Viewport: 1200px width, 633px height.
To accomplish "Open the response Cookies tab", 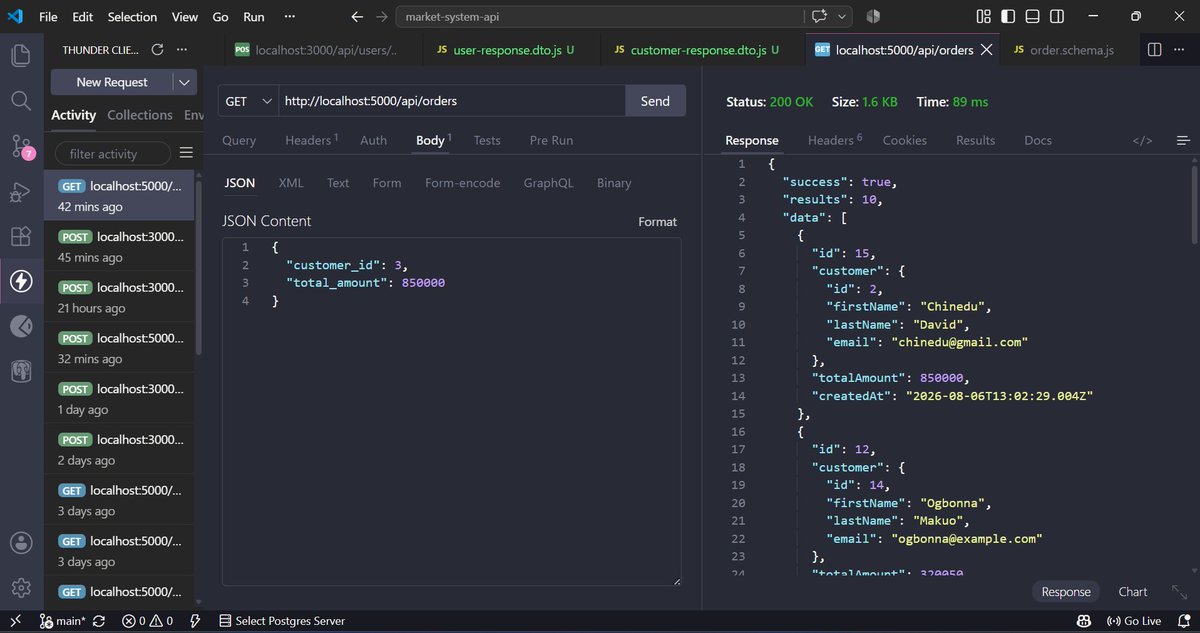I will click(x=905, y=141).
